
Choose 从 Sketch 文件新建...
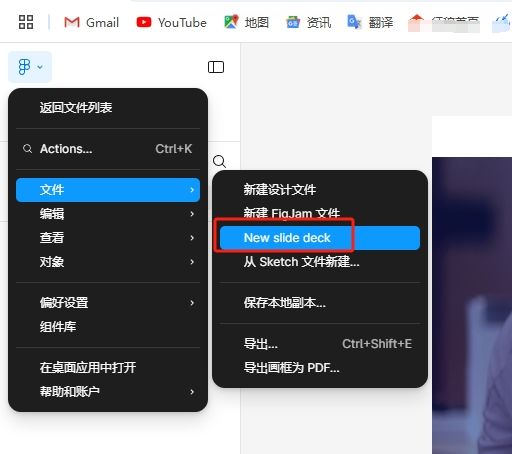pos(320,262)
